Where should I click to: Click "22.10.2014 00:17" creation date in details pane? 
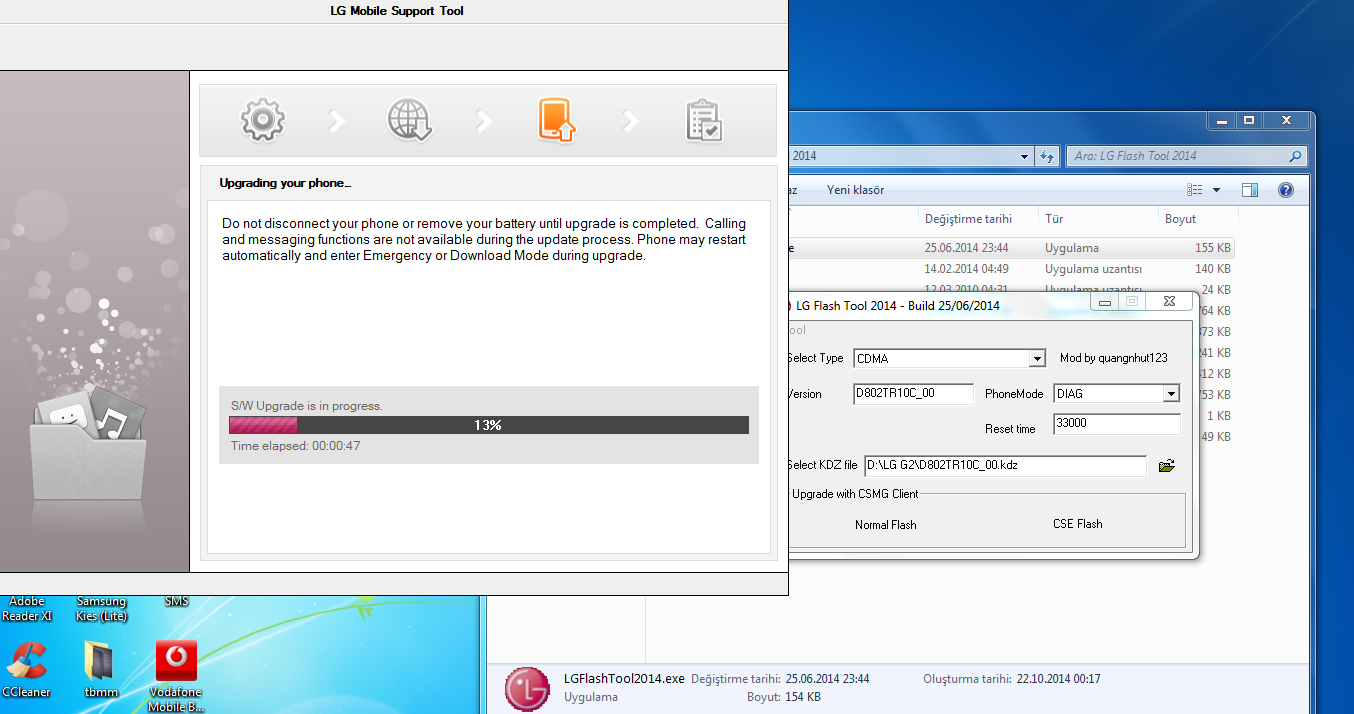[1058, 679]
